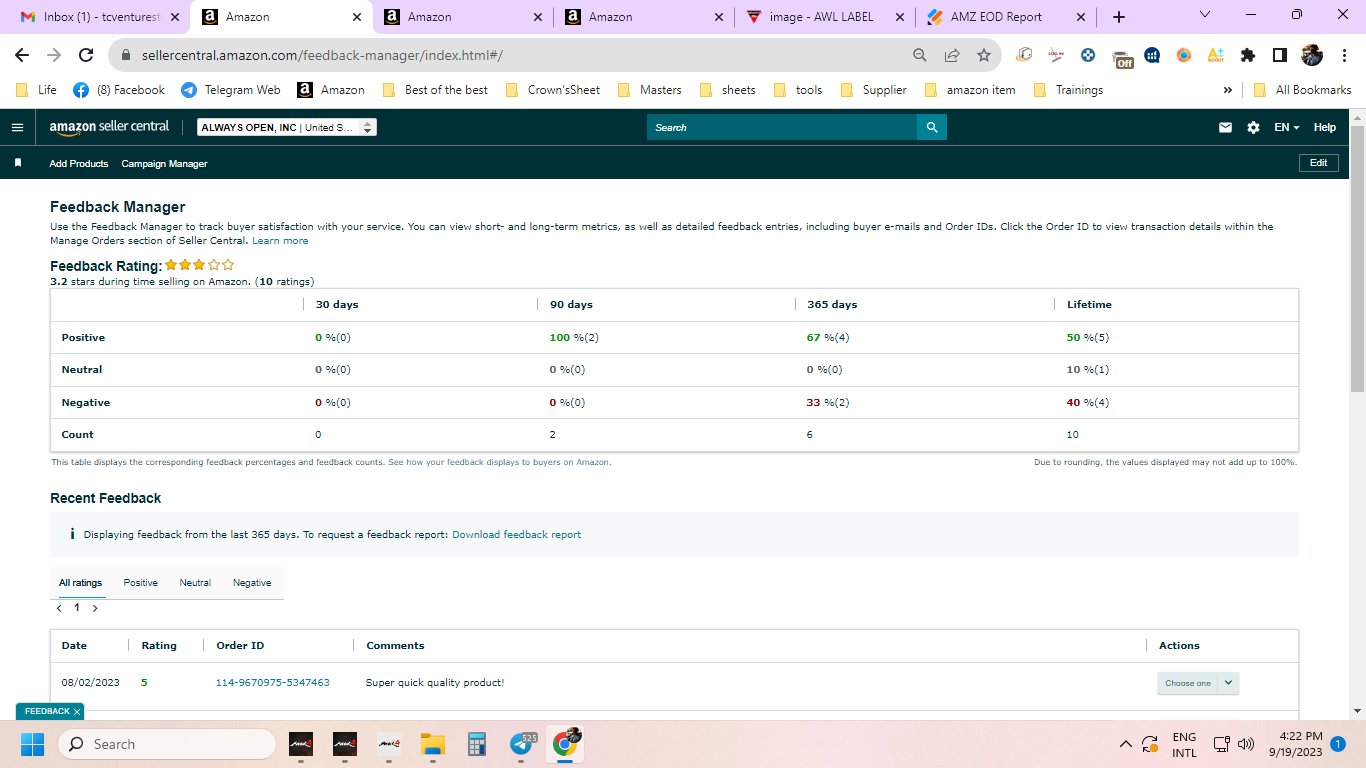This screenshot has width=1366, height=768.
Task: Click the Lifetime Negative value 40 %(4)
Action: click(1088, 403)
